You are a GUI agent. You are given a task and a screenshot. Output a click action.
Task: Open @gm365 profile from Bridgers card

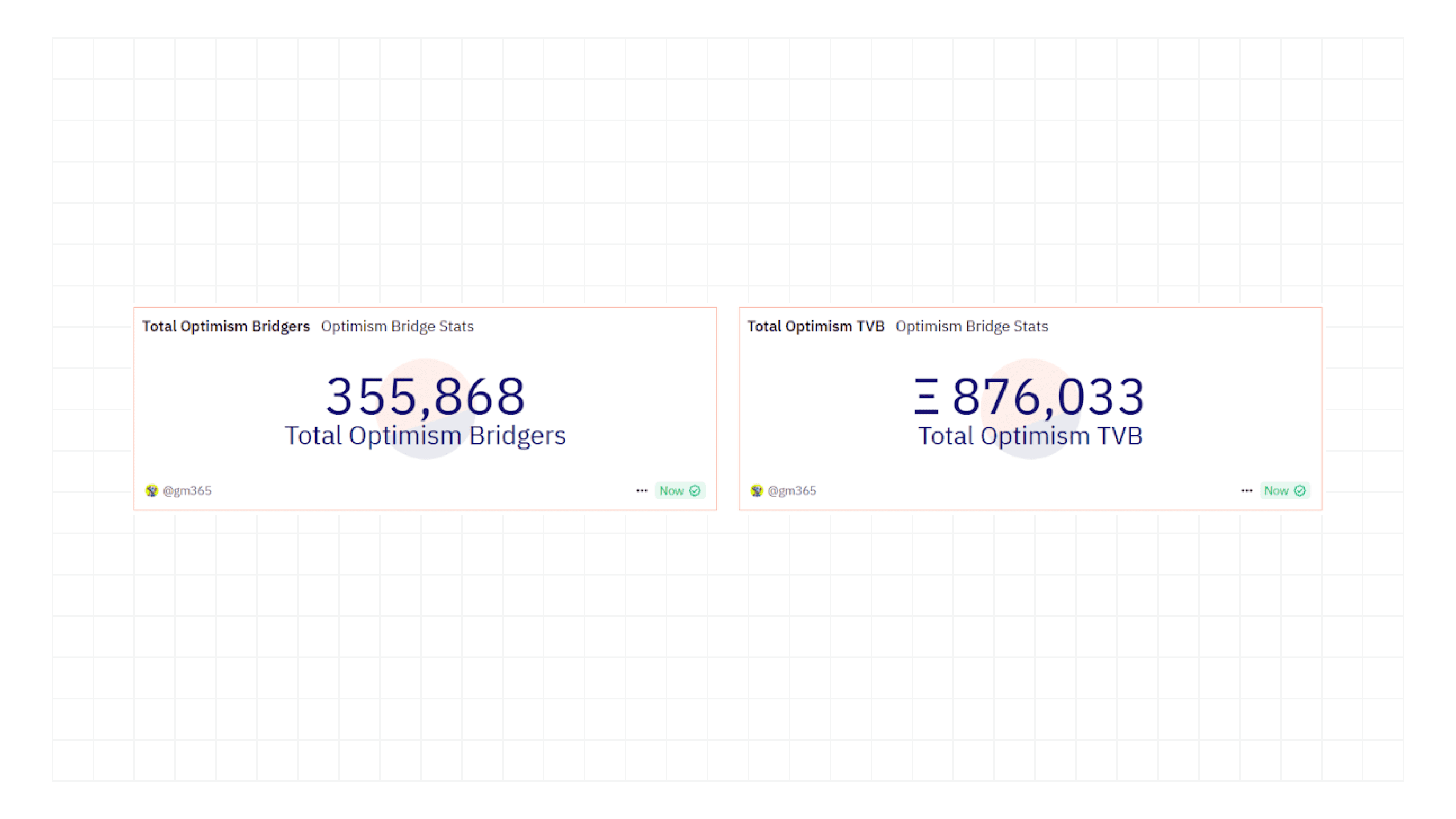187,490
